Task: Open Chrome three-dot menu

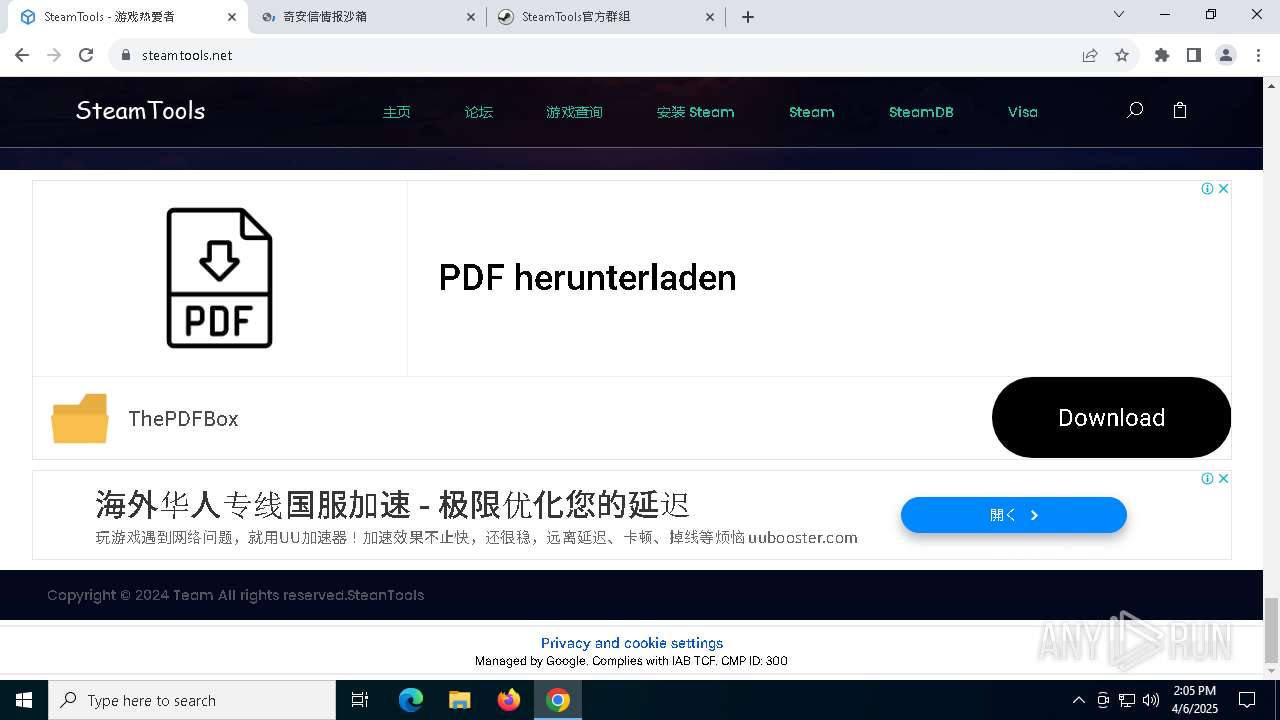Action: click(1258, 55)
